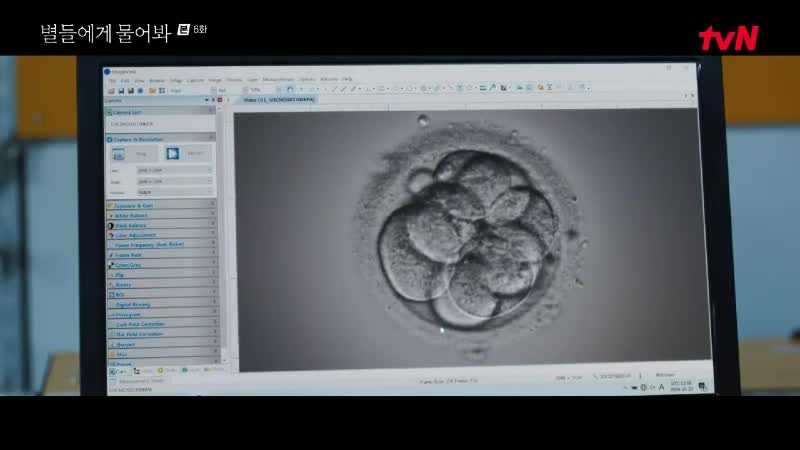The width and height of the screenshot is (800, 450).
Task: Open the Capture menu
Action: (x=195, y=80)
